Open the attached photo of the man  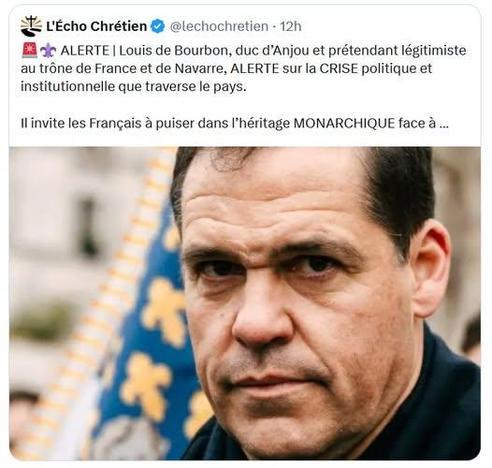pyautogui.click(x=245, y=303)
